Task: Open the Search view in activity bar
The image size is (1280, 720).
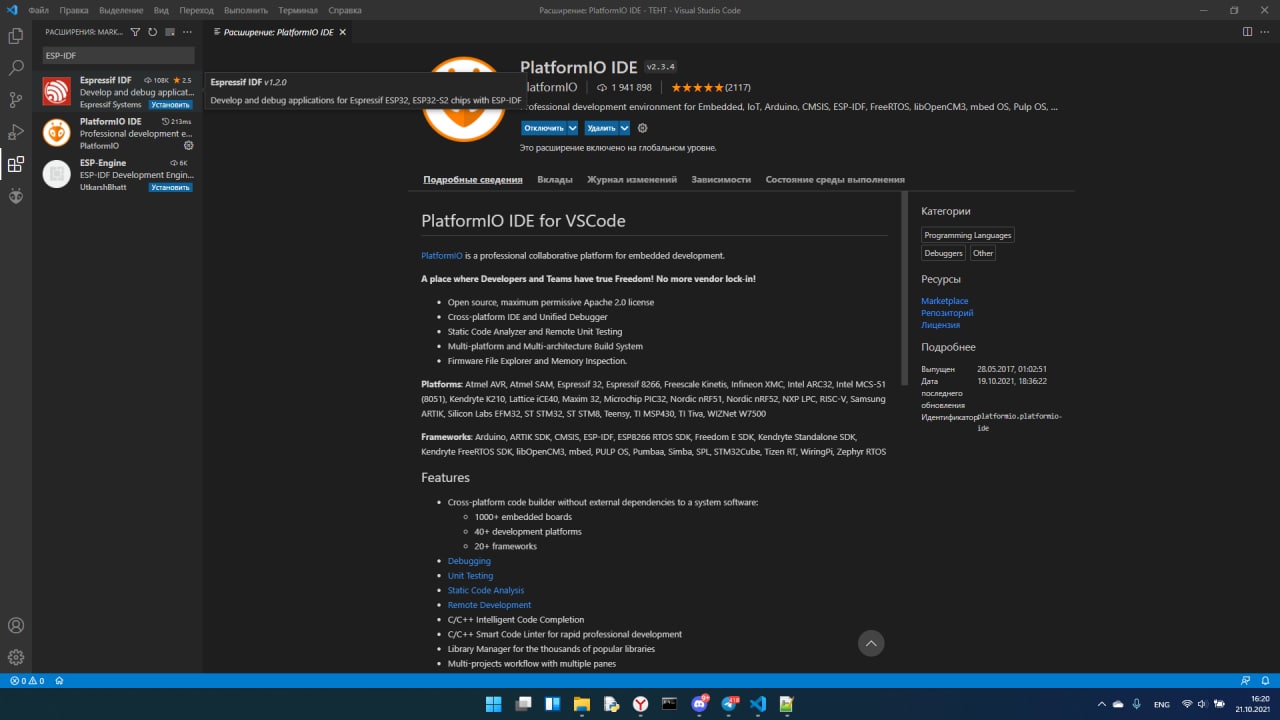Action: 16,68
